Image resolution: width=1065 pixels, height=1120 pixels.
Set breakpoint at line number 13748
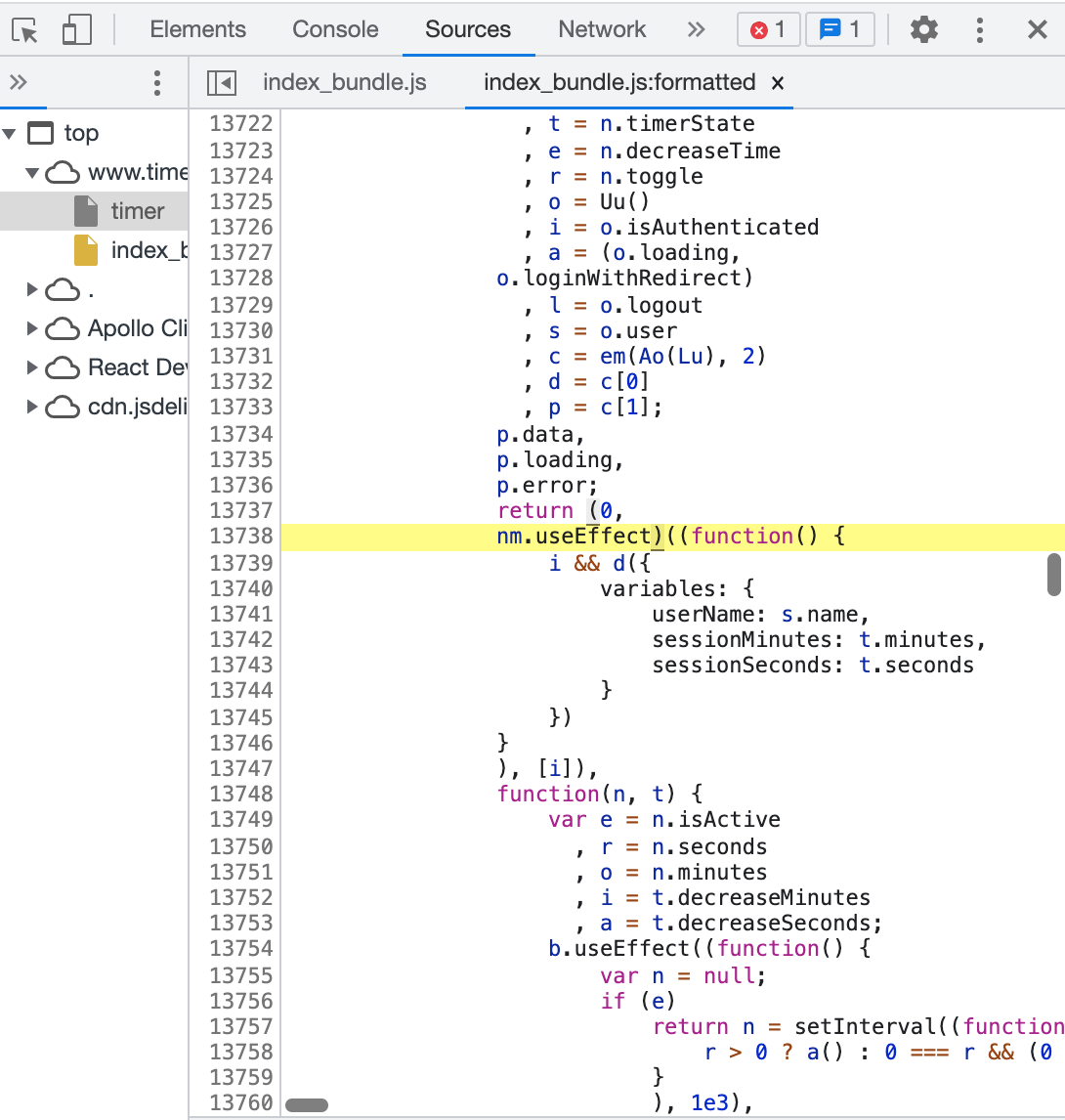tap(240, 795)
